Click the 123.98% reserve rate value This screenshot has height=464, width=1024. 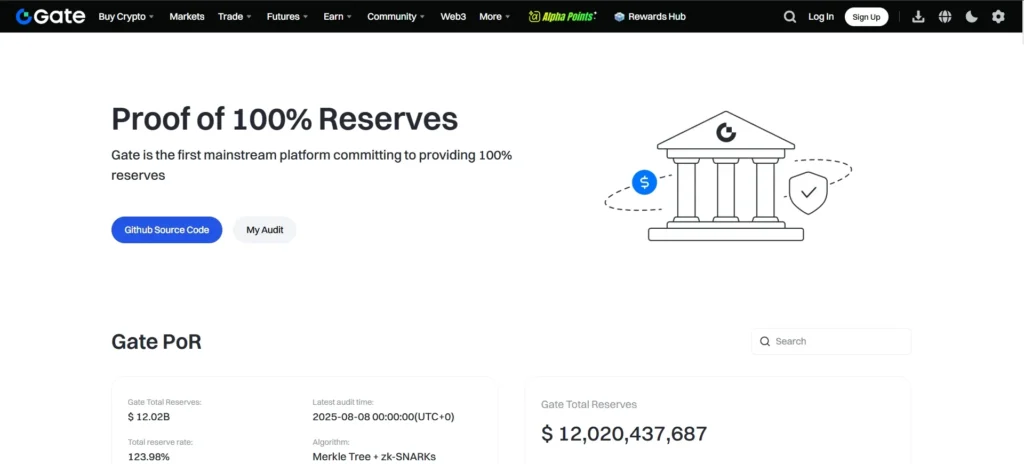[x=148, y=456]
